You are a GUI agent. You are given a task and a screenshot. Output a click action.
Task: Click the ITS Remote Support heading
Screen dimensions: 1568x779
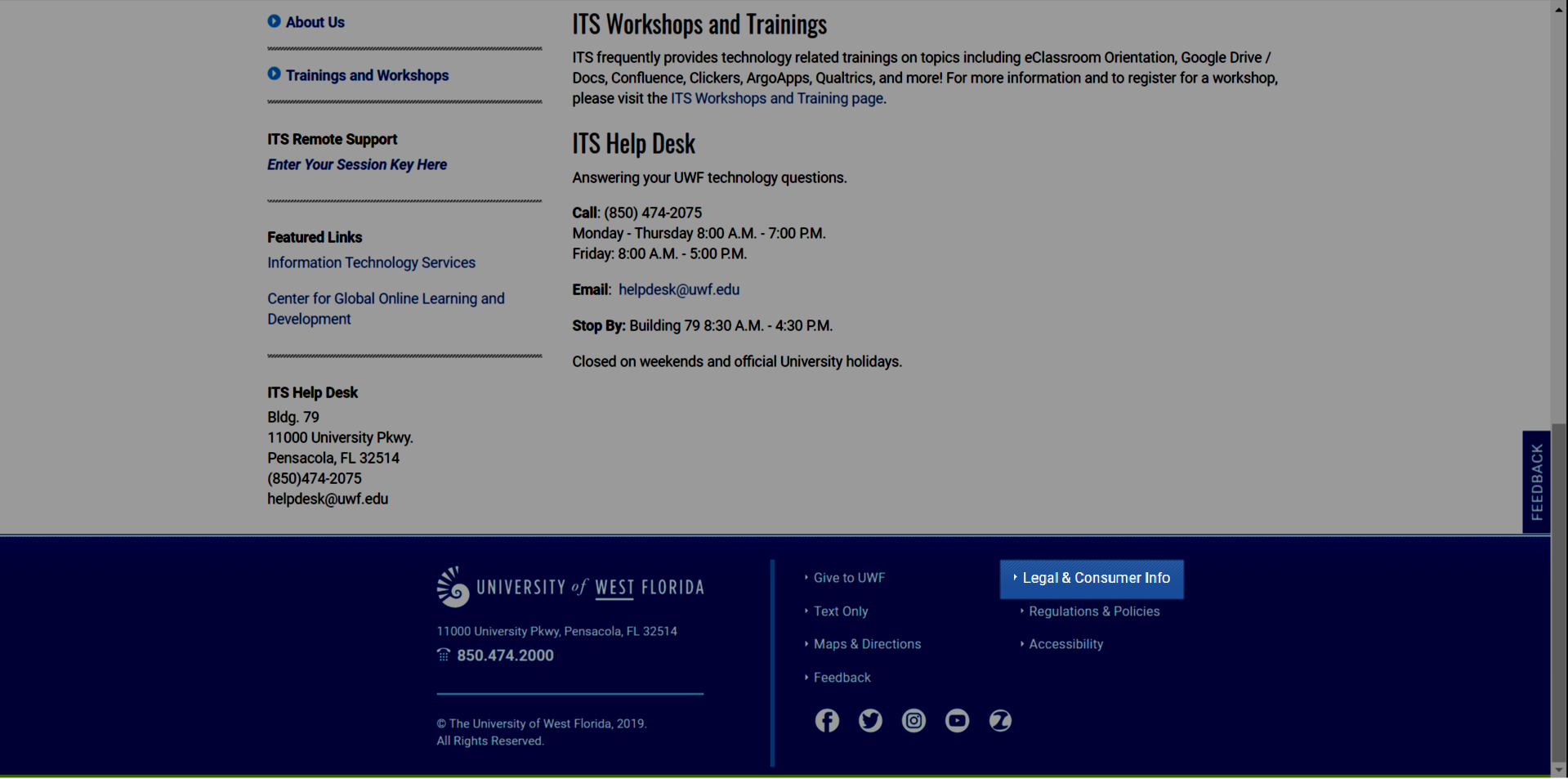[332, 139]
